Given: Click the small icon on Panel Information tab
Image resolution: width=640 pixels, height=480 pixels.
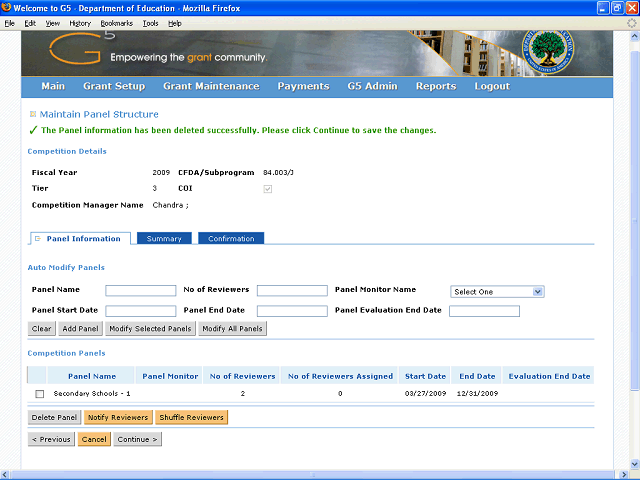Looking at the screenshot, I should tap(38, 239).
